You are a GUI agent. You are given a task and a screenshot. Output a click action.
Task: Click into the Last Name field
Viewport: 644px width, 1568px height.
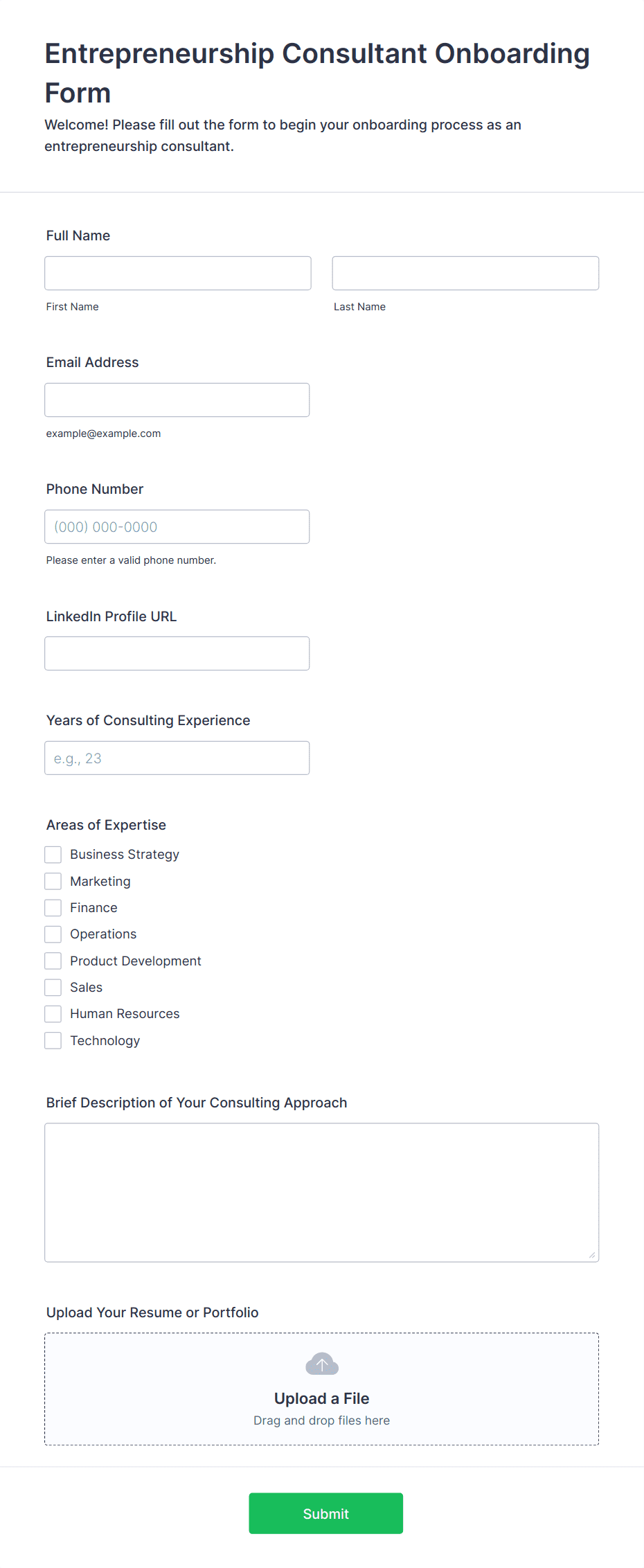pyautogui.click(x=465, y=273)
